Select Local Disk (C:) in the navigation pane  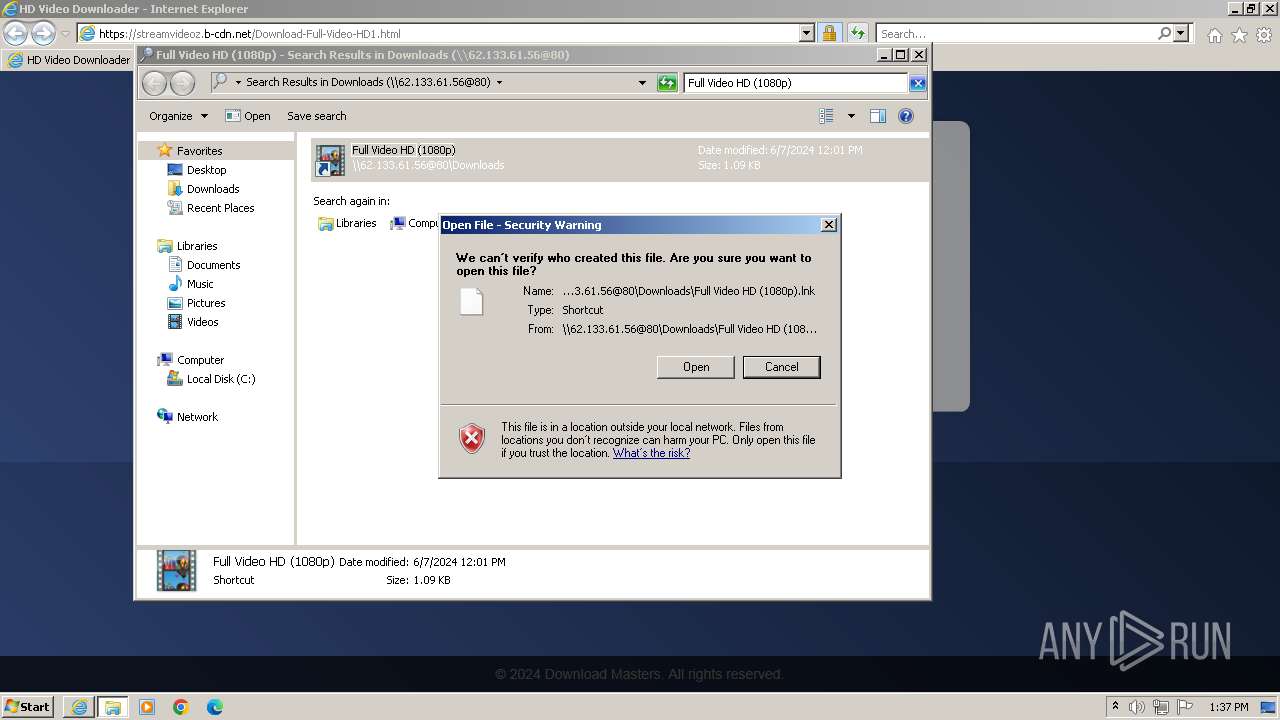tap(220, 379)
